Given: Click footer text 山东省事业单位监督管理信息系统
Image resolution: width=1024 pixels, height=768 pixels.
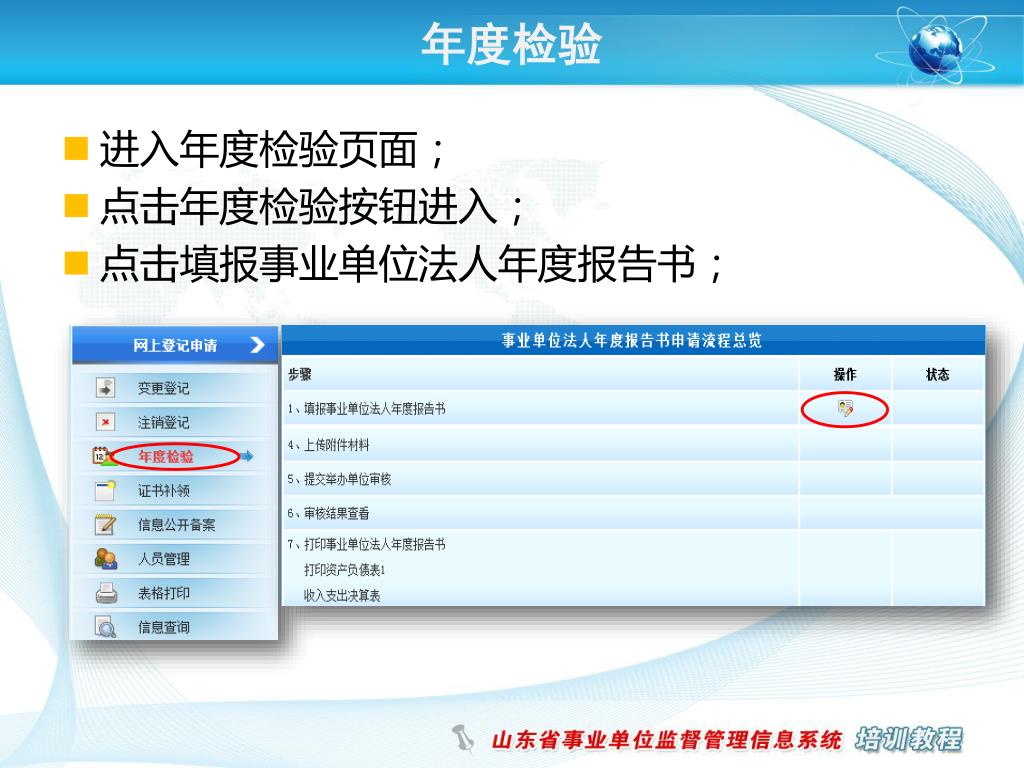Looking at the screenshot, I should (666, 740).
